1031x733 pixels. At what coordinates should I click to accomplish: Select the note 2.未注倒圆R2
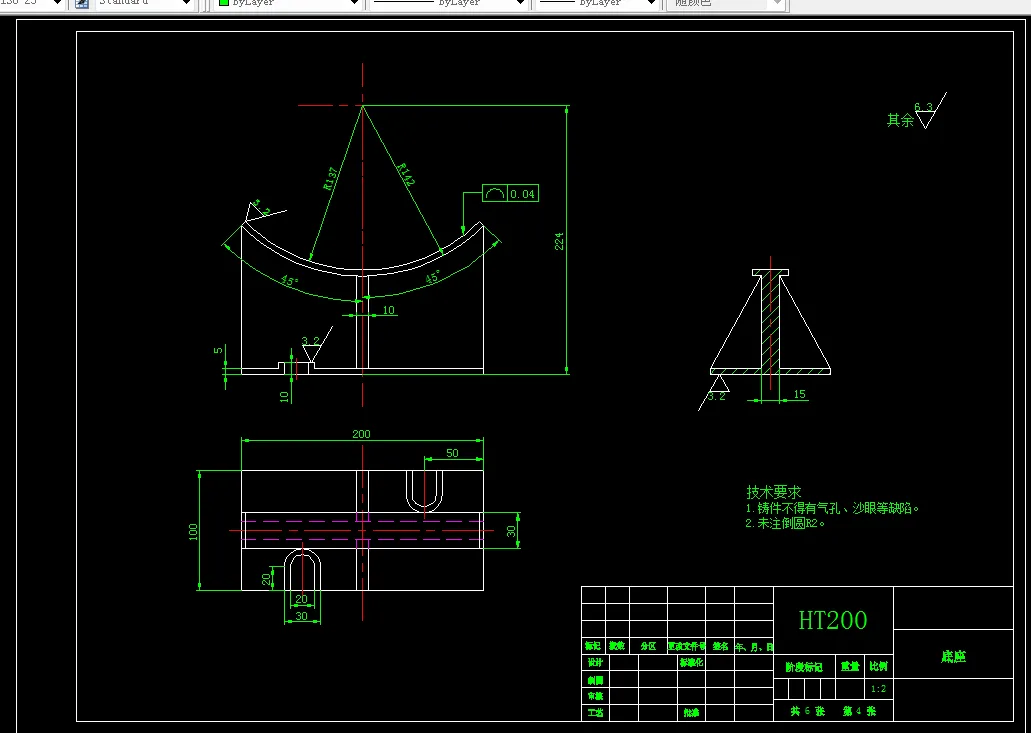point(785,523)
